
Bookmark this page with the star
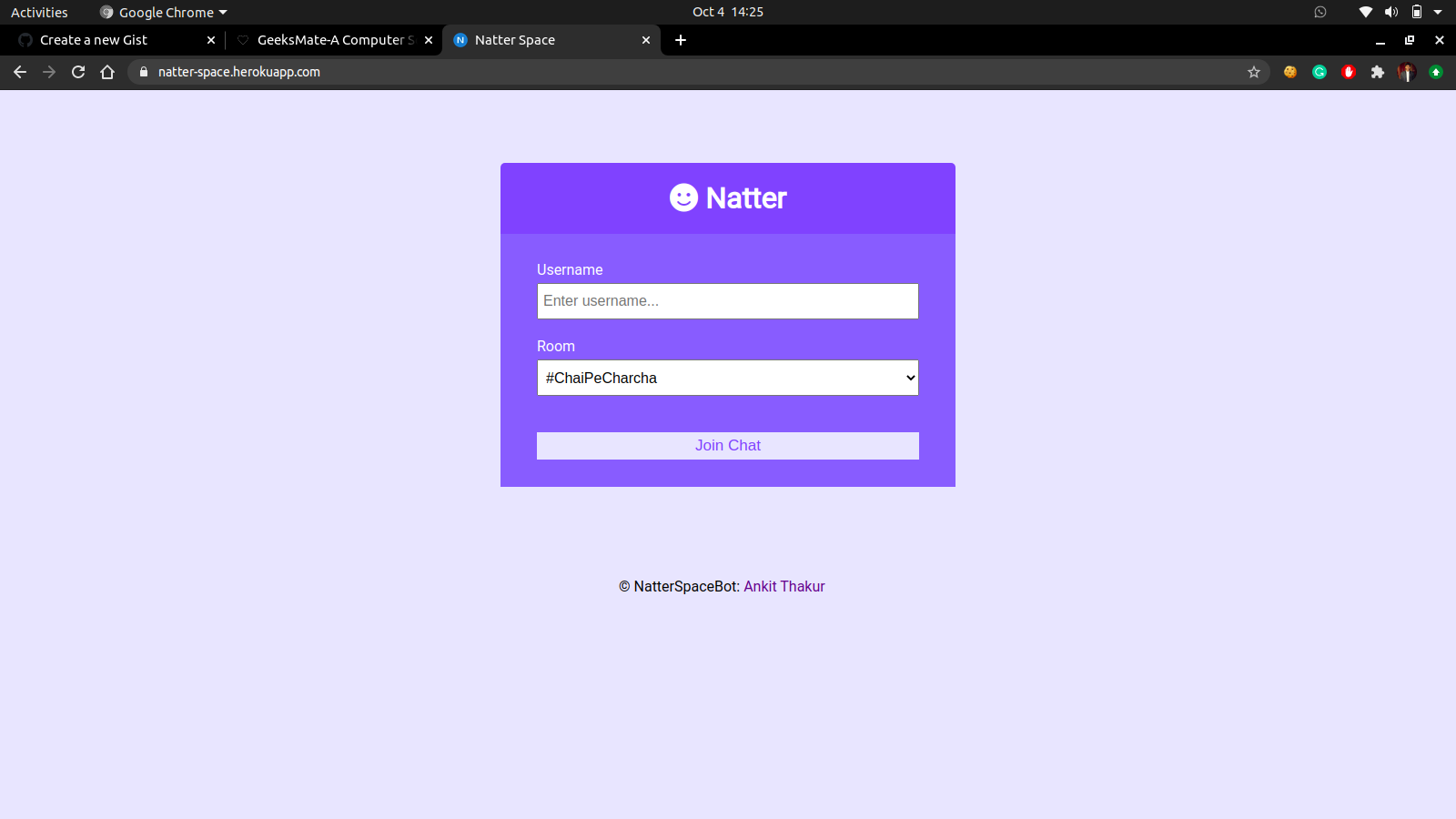[1254, 72]
